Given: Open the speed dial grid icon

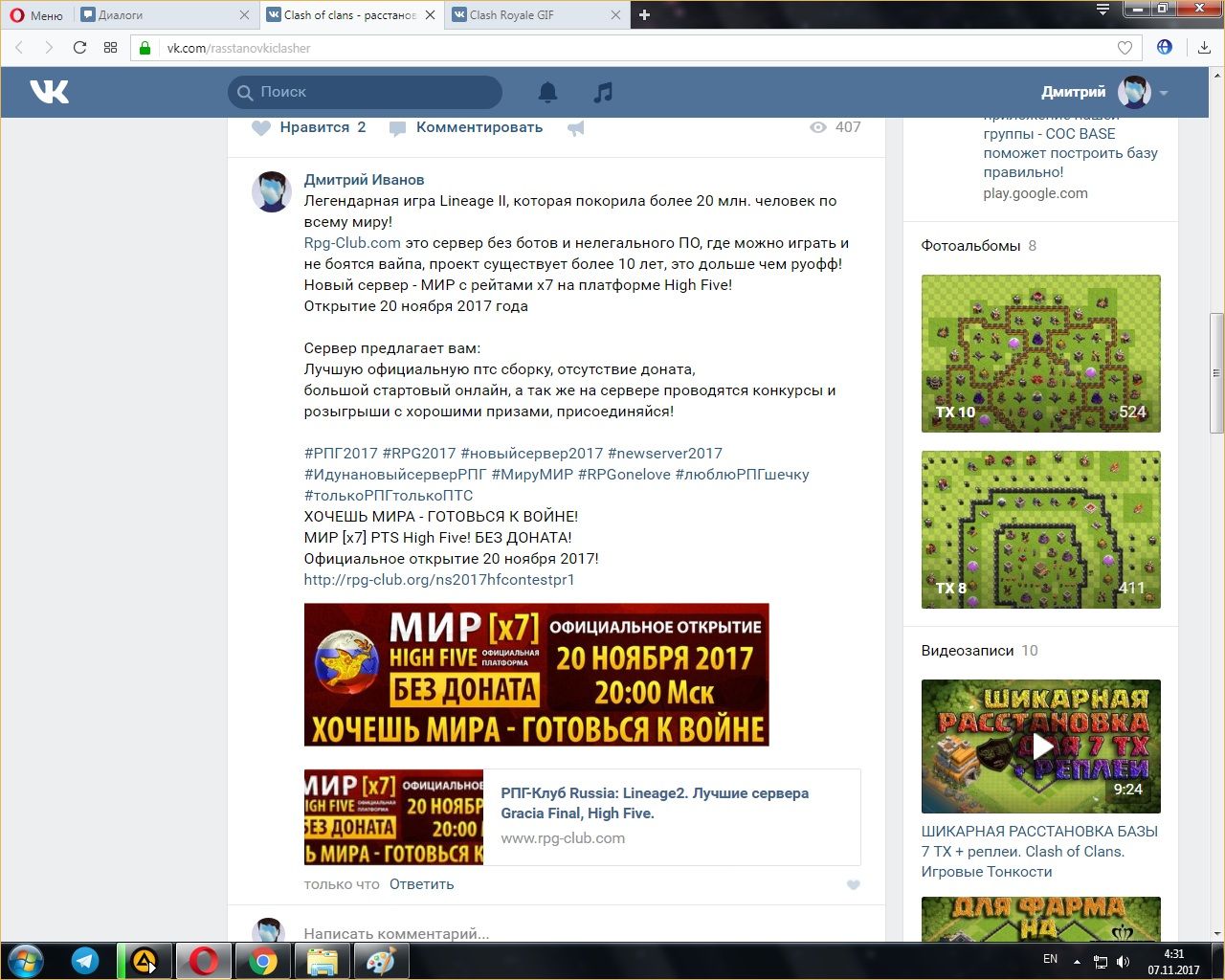Looking at the screenshot, I should (111, 48).
